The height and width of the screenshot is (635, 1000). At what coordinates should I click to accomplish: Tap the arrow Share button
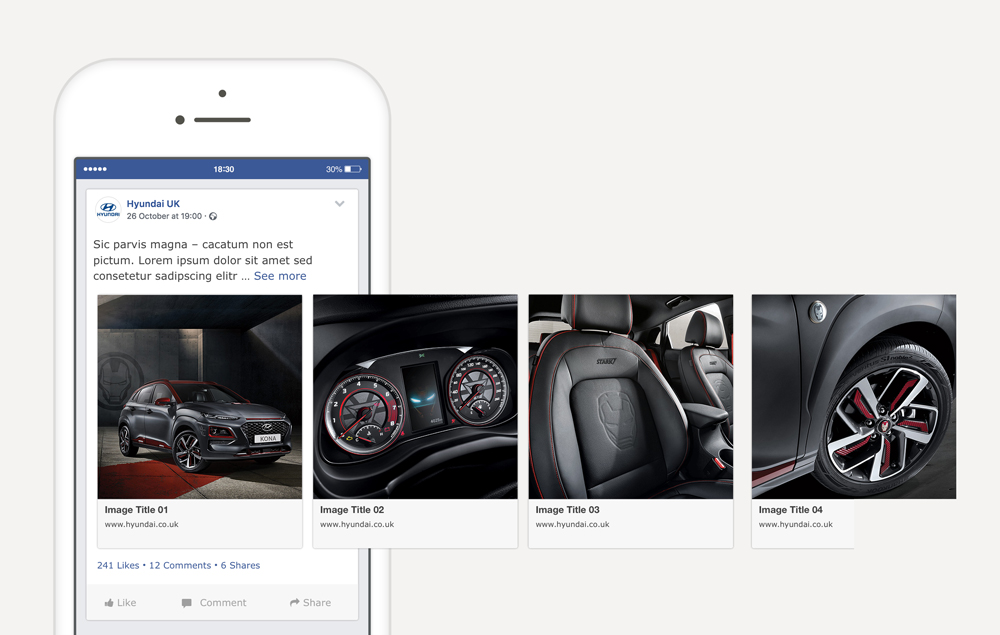coord(310,603)
